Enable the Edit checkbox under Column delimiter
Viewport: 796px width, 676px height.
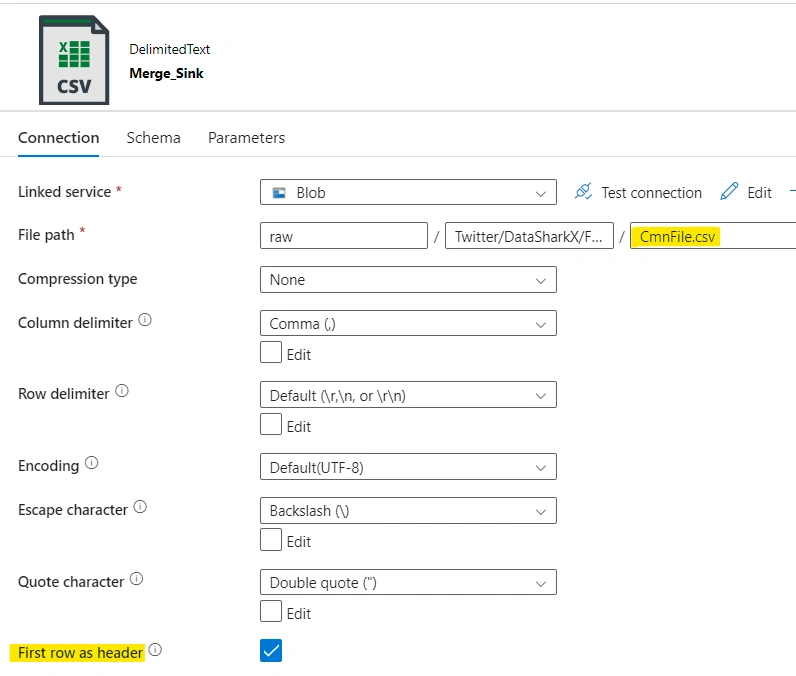coord(271,352)
